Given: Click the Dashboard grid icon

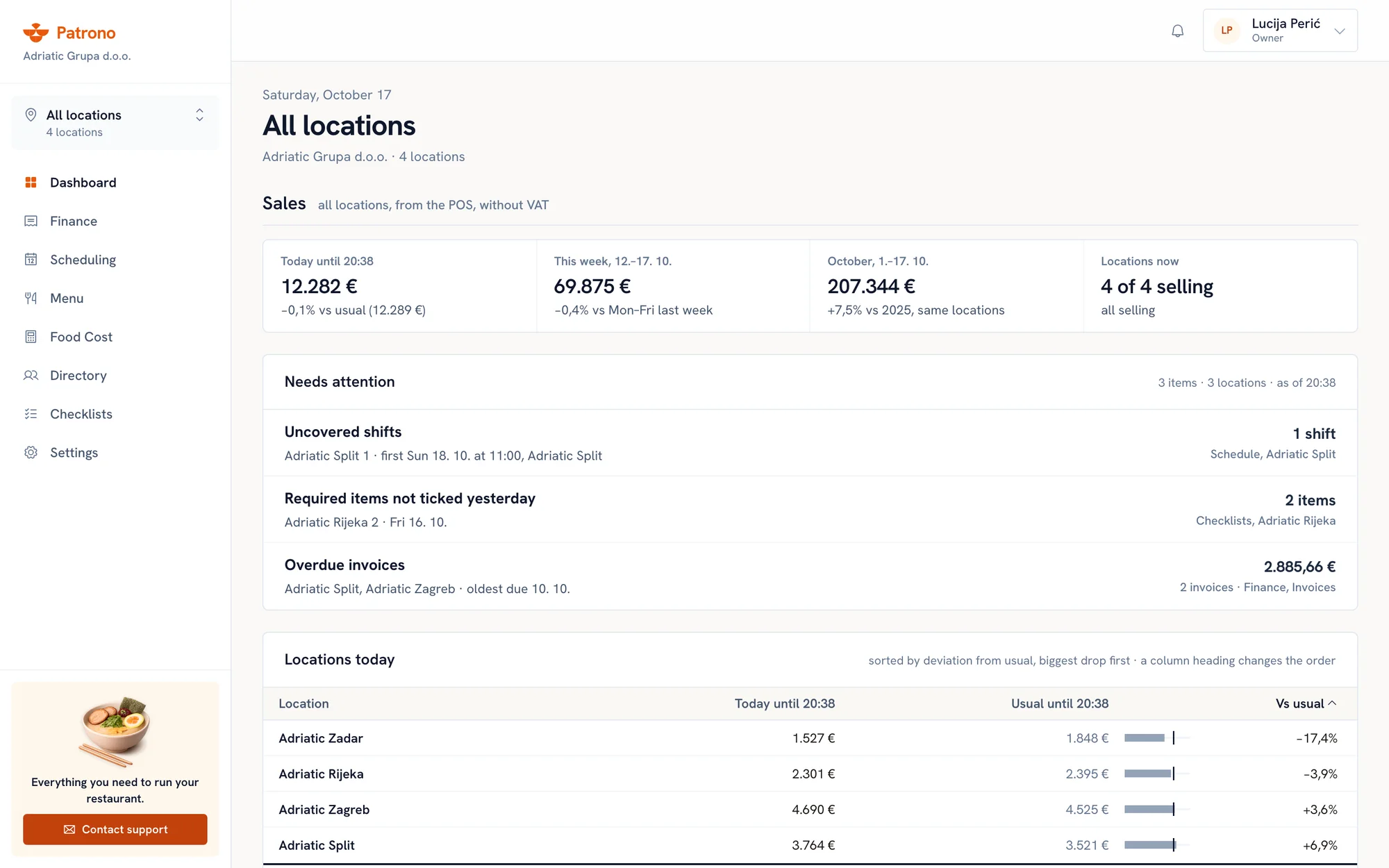Looking at the screenshot, I should coord(31,183).
